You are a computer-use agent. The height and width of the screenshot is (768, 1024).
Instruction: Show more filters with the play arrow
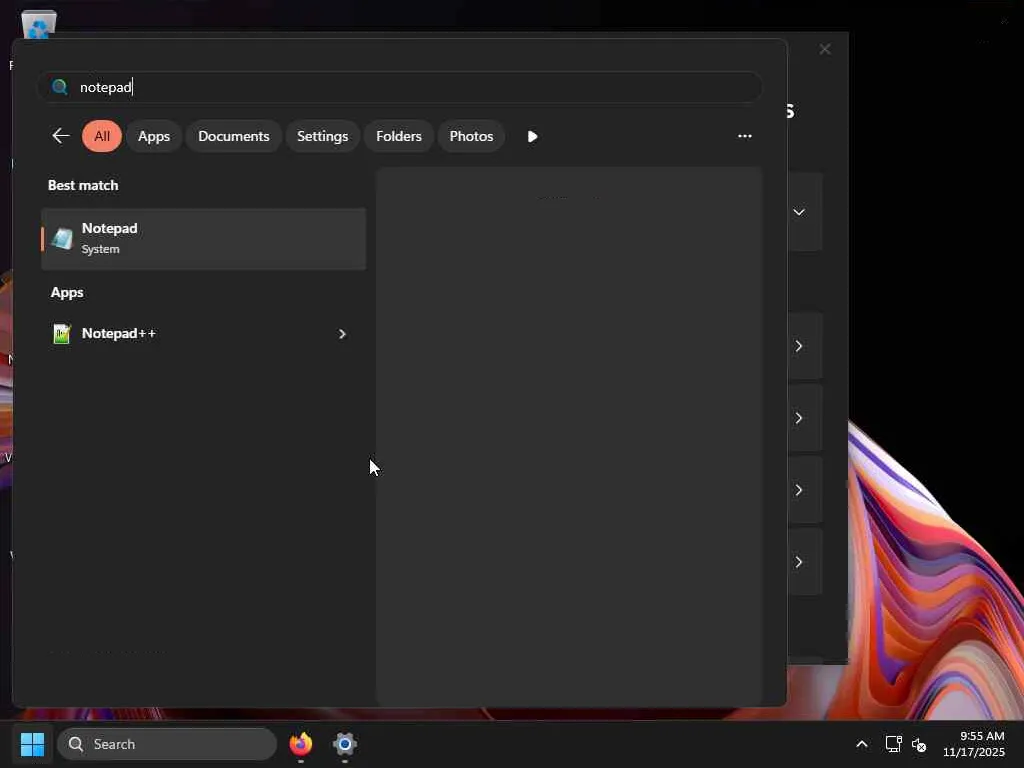532,136
